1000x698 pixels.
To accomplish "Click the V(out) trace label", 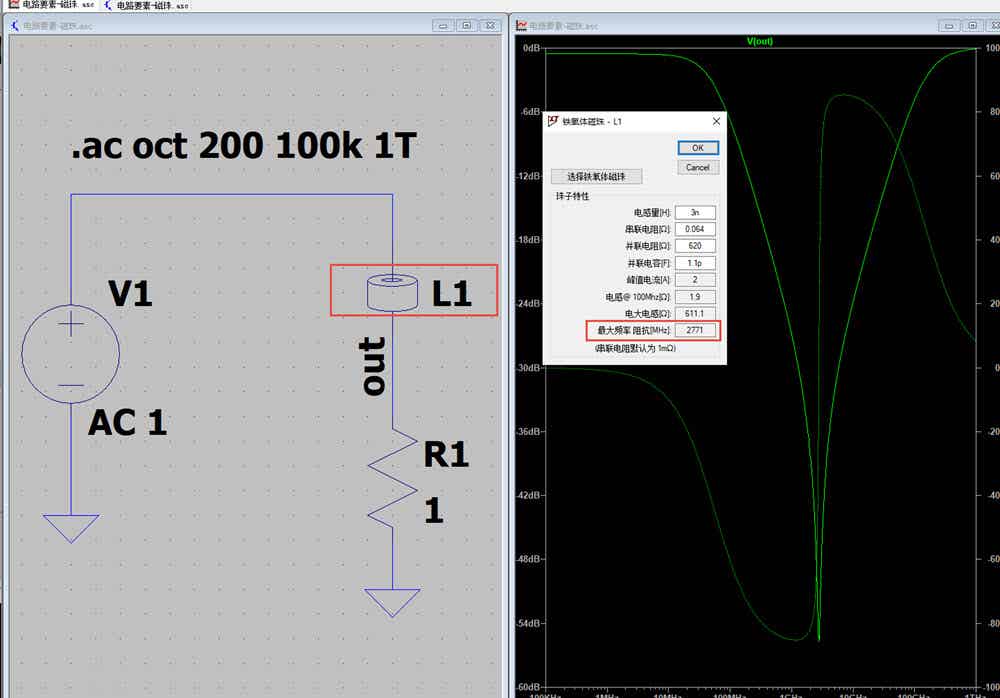I will [760, 41].
